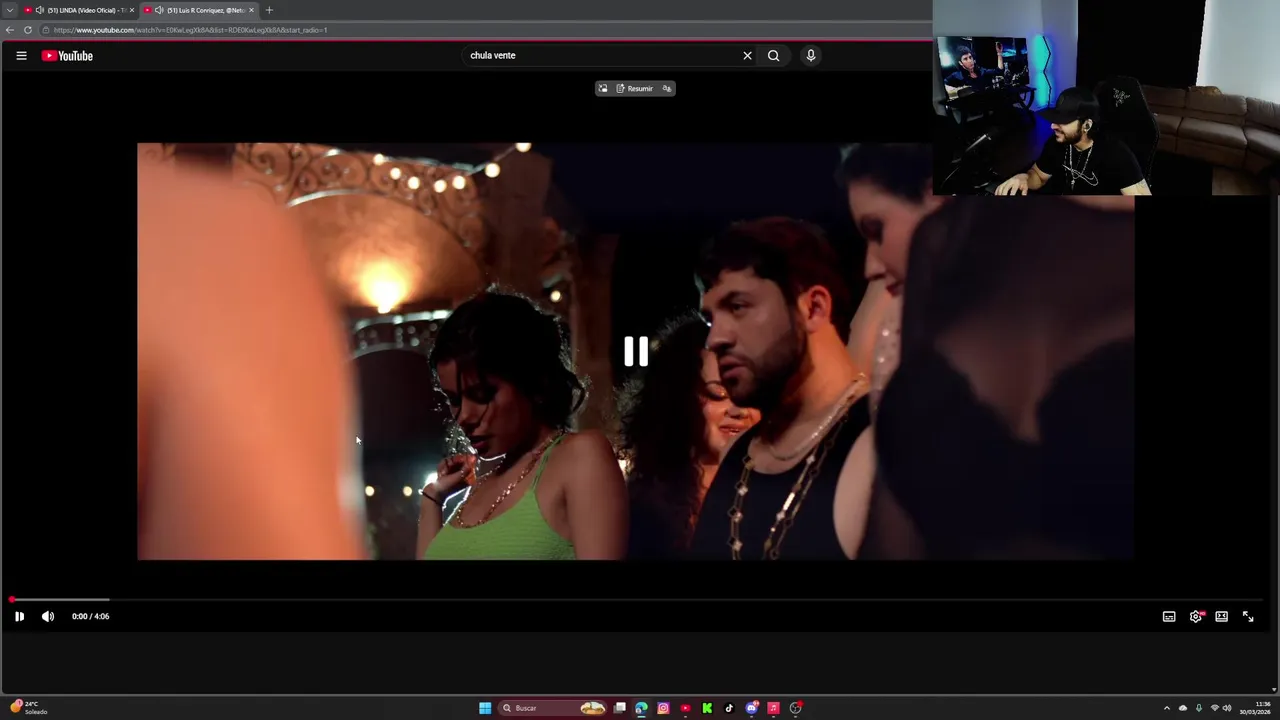The image size is (1280, 720).
Task: Expand the browser tab search dropdown arrow
Action: tap(10, 10)
